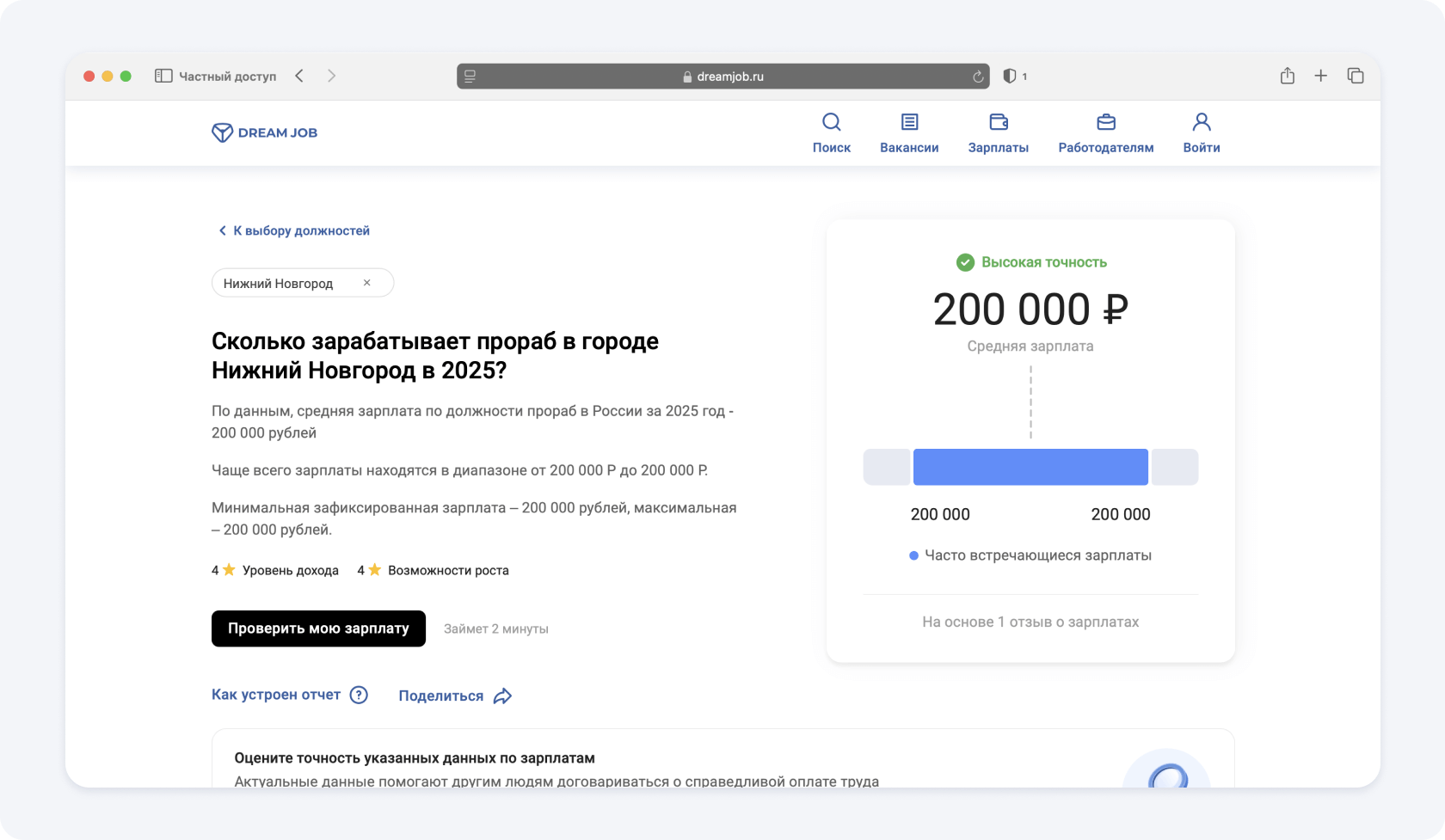The width and height of the screenshot is (1445, 840).
Task: Open the Вакансии section
Action: tap(909, 133)
